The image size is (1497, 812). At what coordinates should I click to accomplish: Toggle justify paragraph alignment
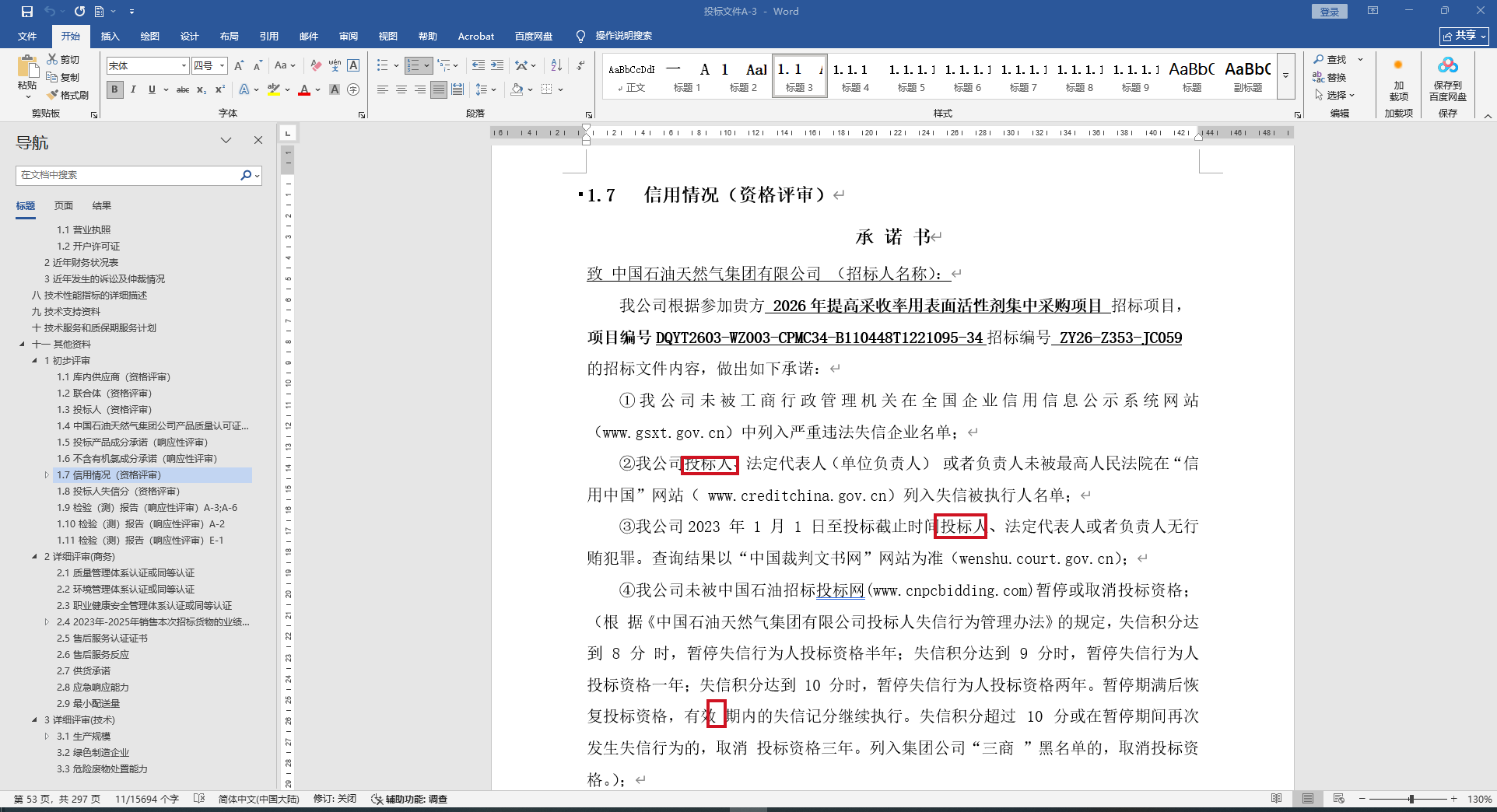439,90
